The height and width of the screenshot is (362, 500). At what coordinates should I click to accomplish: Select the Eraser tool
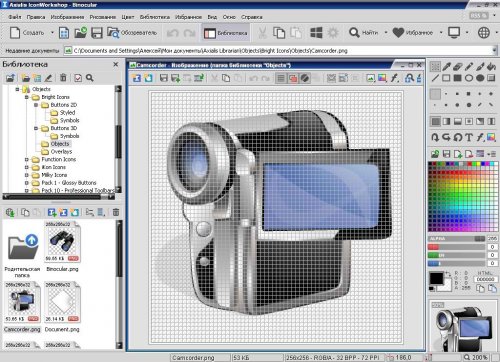pos(458,66)
